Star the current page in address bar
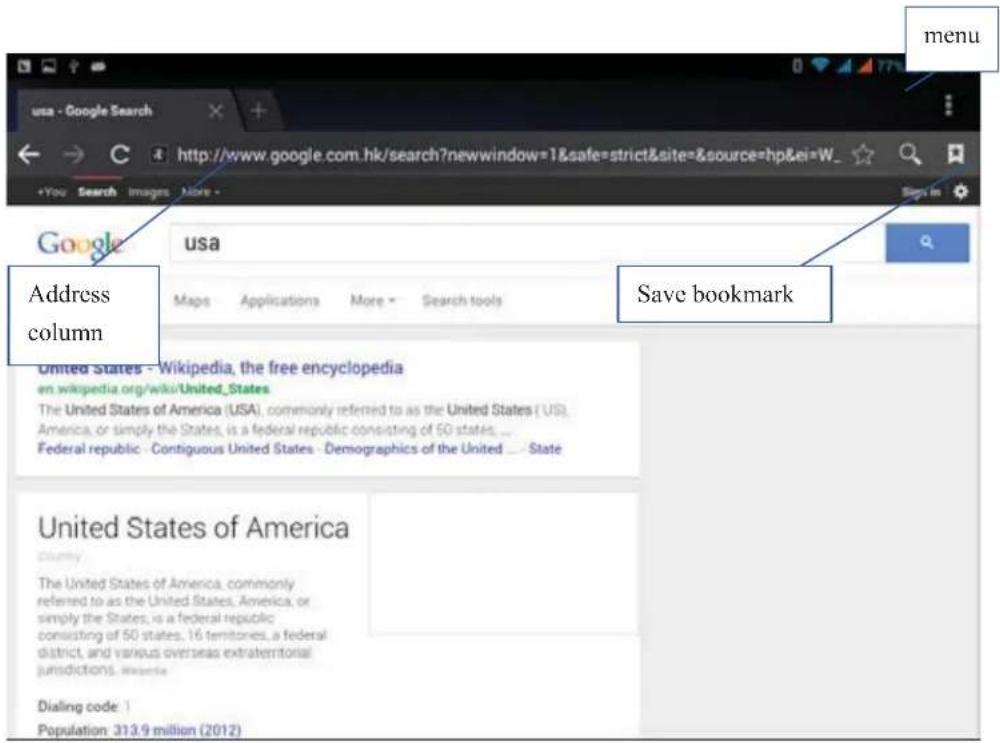1000x743 pixels. (864, 154)
